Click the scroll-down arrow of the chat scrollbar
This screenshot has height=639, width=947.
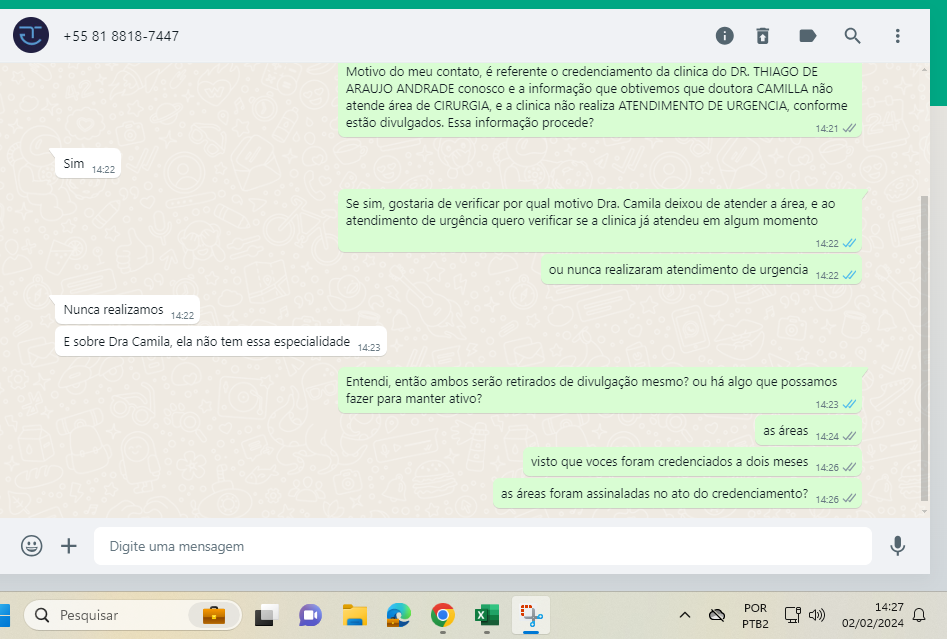924,510
